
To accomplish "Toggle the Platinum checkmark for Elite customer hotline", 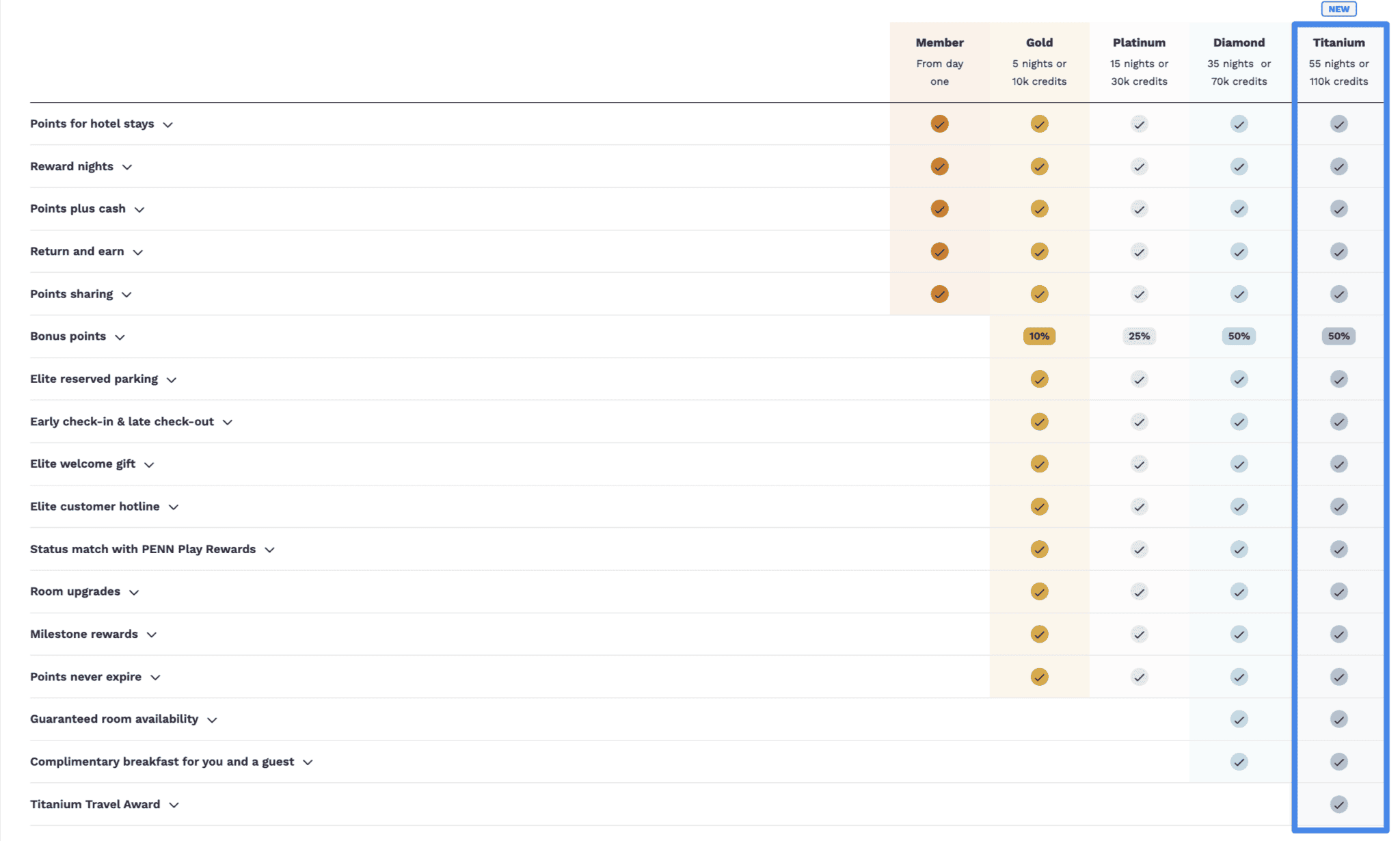I will click(x=1139, y=506).
